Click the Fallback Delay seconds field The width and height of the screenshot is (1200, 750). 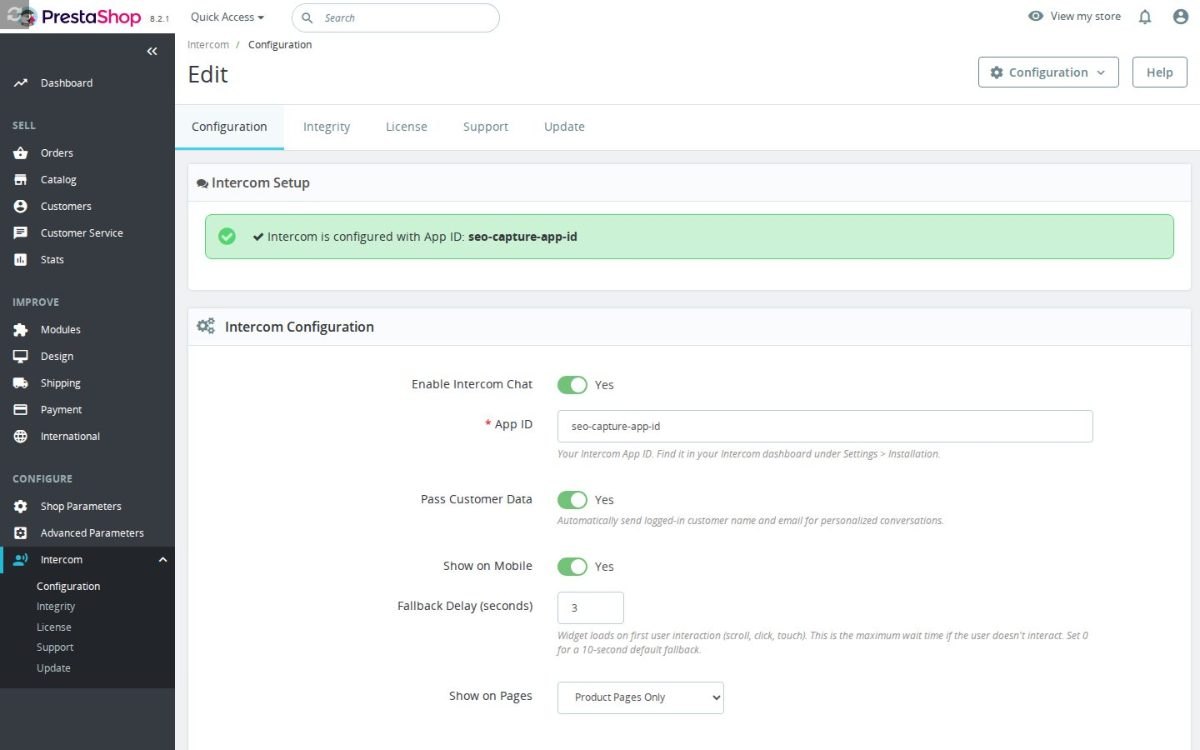pos(590,608)
